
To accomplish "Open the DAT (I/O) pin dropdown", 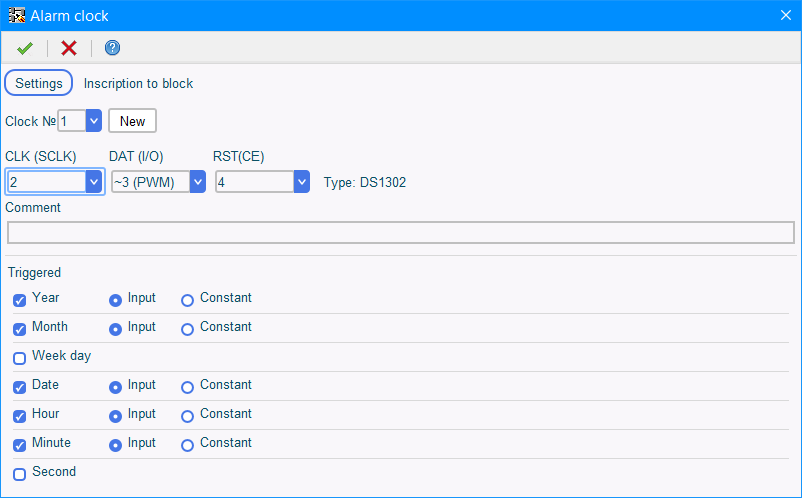I will 197,182.
